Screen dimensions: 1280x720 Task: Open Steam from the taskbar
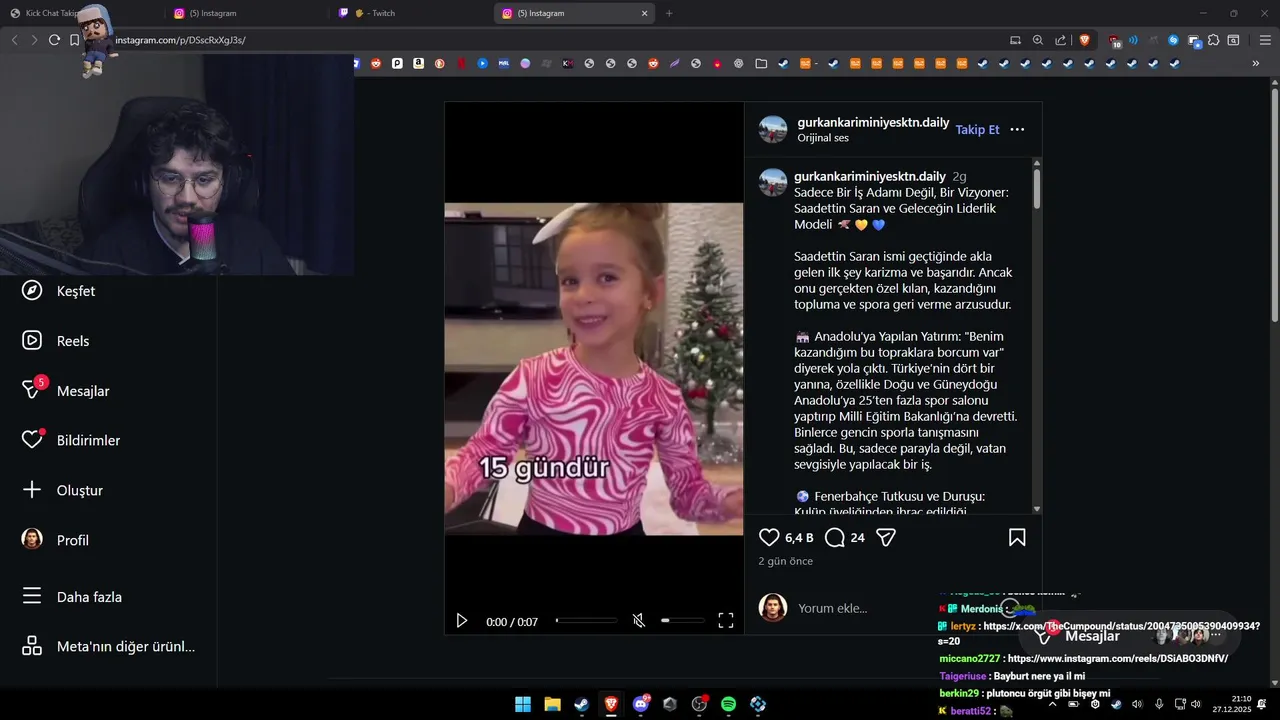click(581, 704)
